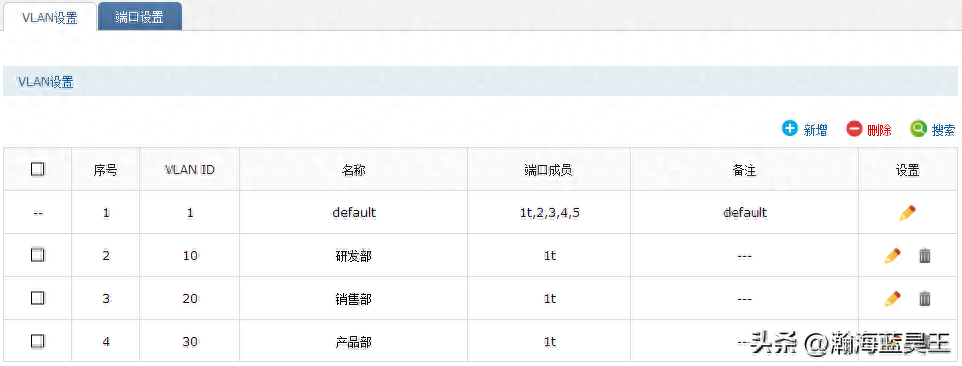Screen dimensions: 962x366
Task: Click the 新增 plus icon
Action: pyautogui.click(x=789, y=129)
